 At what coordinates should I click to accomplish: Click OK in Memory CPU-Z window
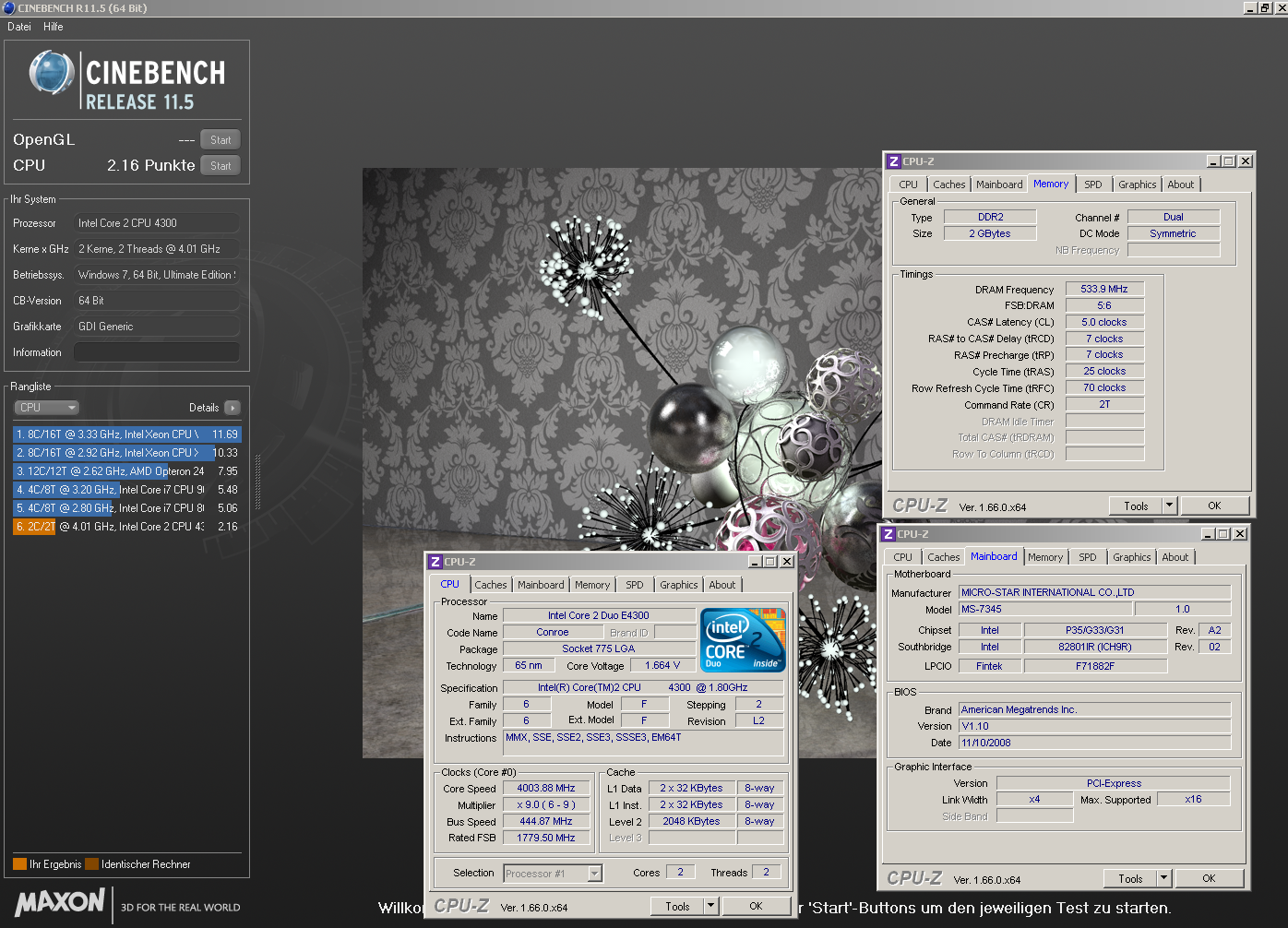(1214, 506)
